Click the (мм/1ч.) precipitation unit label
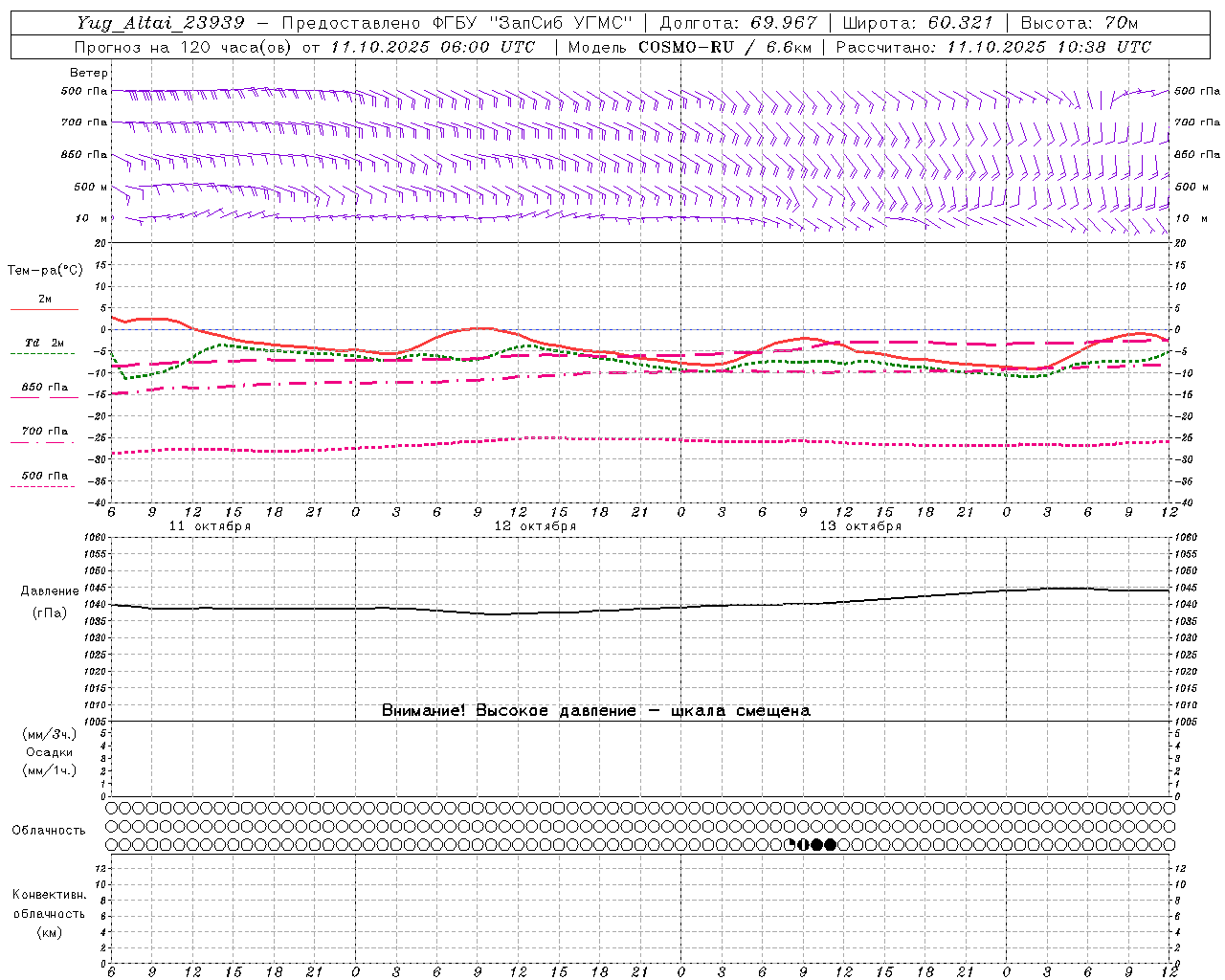Viewport: 1225px width, 980px height. click(49, 770)
